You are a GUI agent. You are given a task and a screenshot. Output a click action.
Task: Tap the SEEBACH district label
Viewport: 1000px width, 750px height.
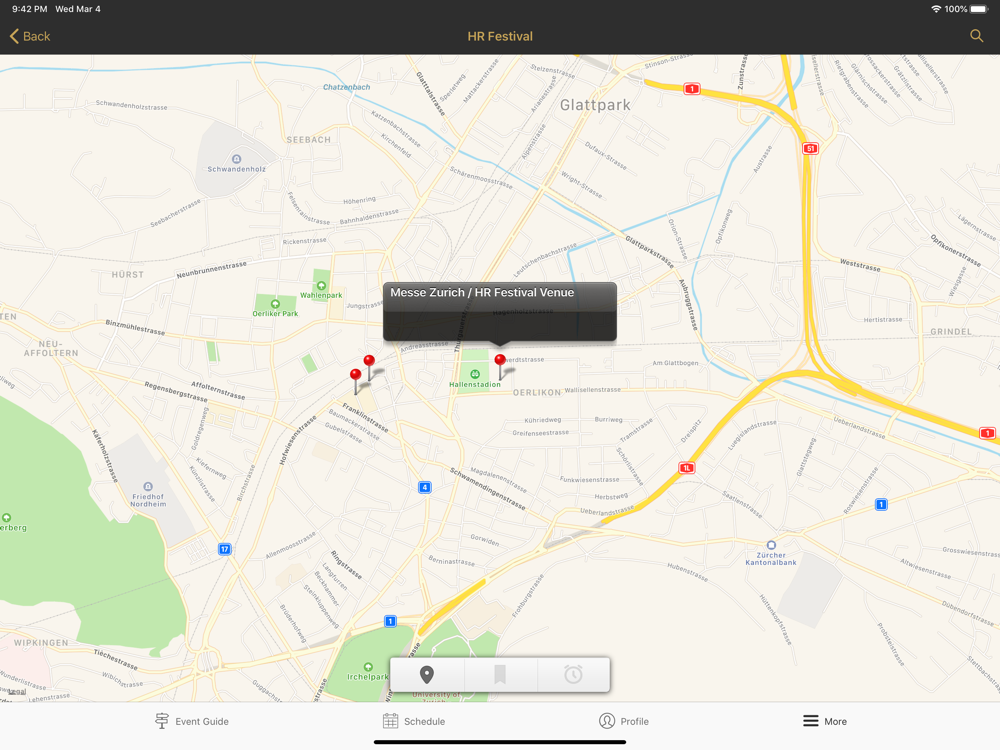(x=309, y=140)
